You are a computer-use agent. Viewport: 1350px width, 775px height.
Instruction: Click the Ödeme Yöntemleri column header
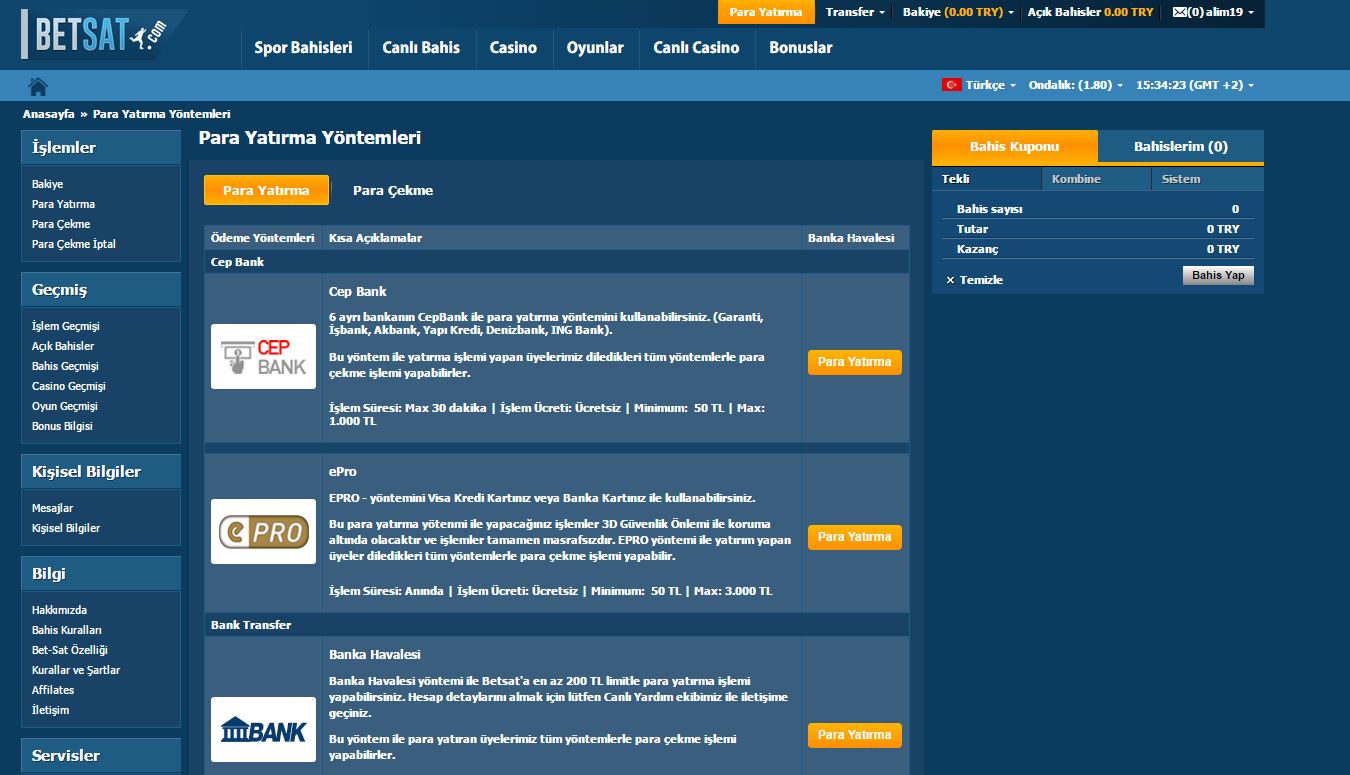point(263,238)
